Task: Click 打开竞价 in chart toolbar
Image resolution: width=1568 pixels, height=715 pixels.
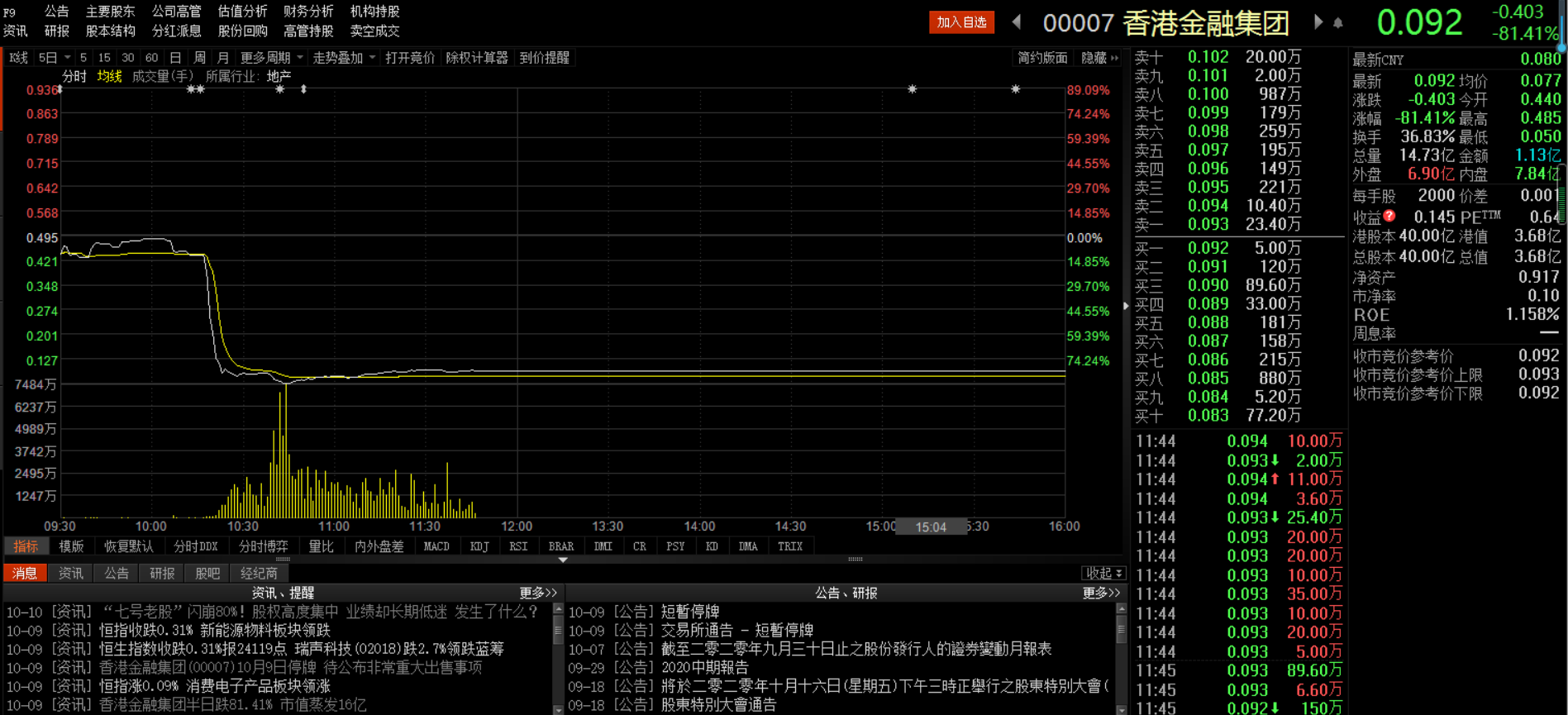Action: pyautogui.click(x=410, y=58)
